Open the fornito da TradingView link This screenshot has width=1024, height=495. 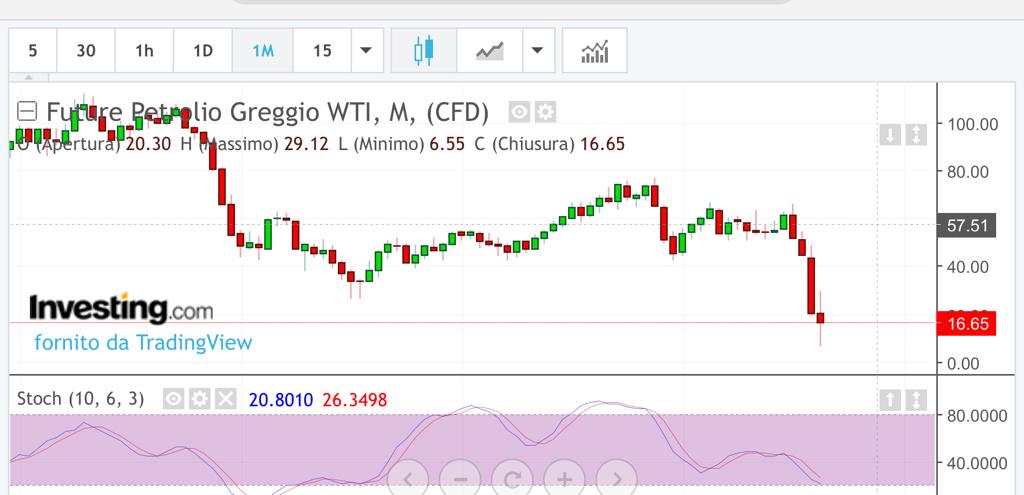click(x=143, y=342)
